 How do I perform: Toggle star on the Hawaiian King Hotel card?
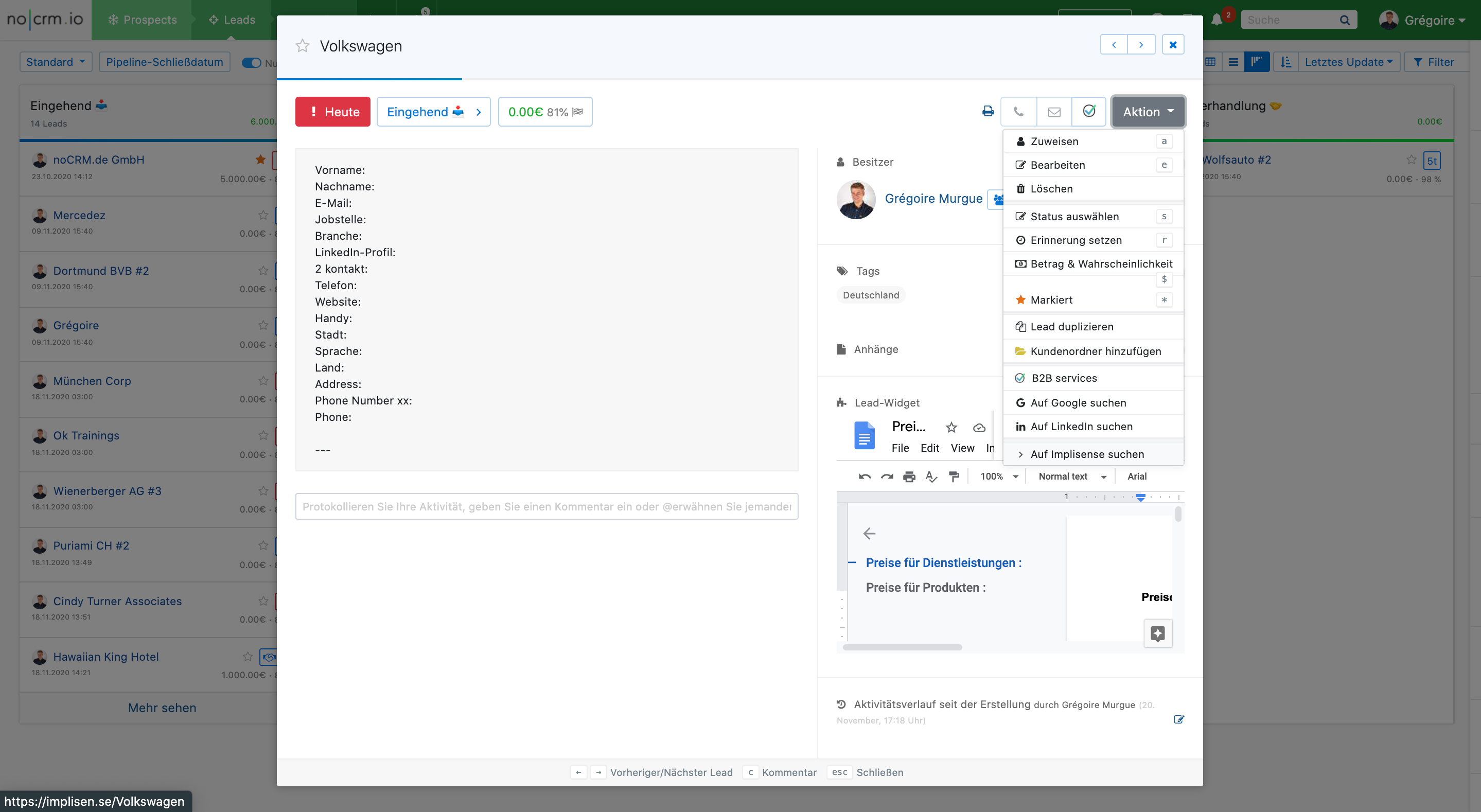pyautogui.click(x=247, y=656)
